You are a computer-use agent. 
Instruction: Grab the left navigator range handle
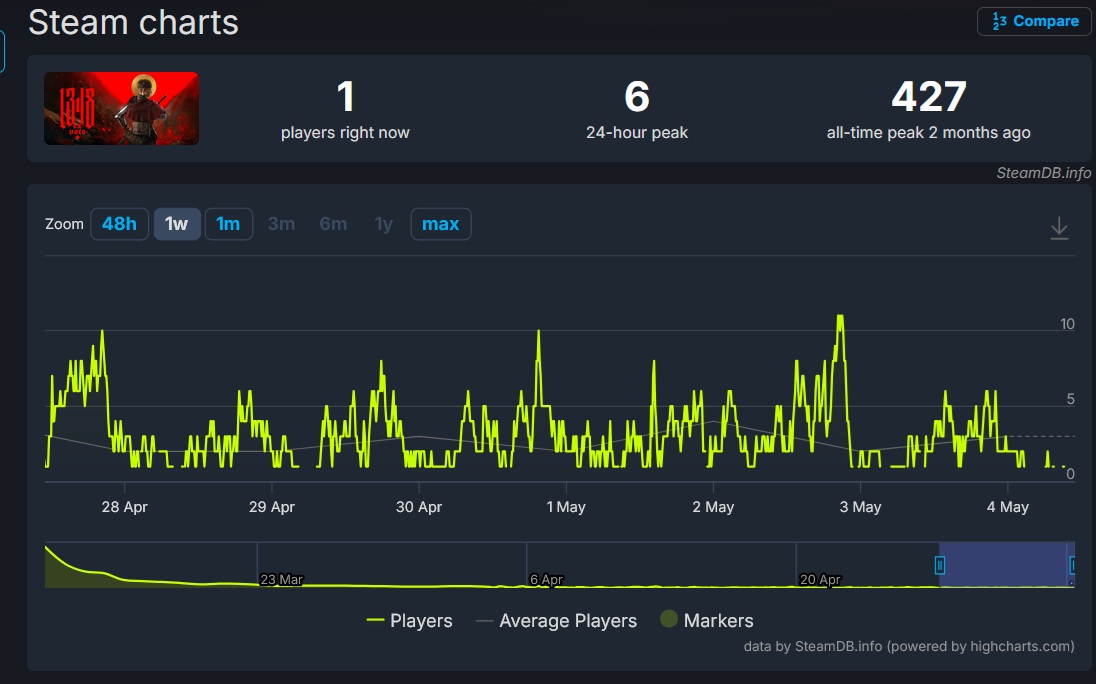pyautogui.click(x=940, y=565)
